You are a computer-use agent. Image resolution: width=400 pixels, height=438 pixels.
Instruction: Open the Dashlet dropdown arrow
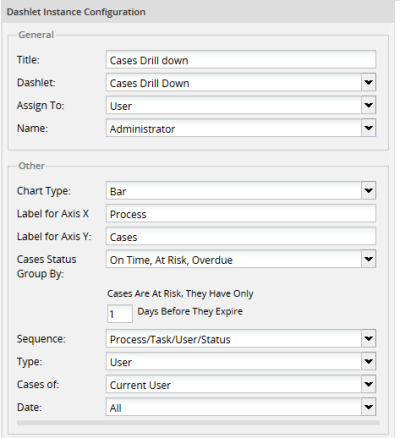[368, 82]
